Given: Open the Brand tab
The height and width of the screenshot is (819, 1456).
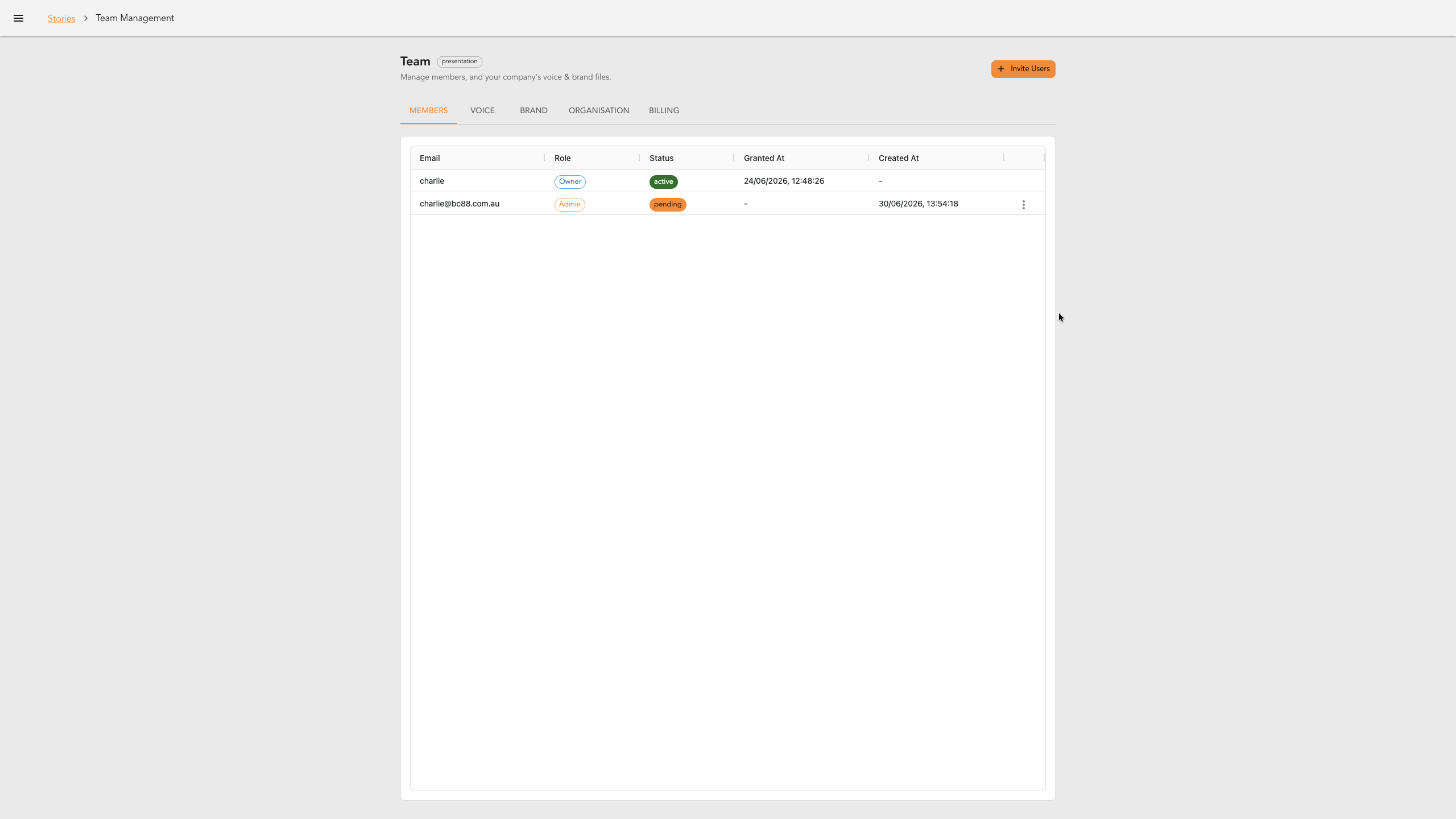Looking at the screenshot, I should [533, 110].
